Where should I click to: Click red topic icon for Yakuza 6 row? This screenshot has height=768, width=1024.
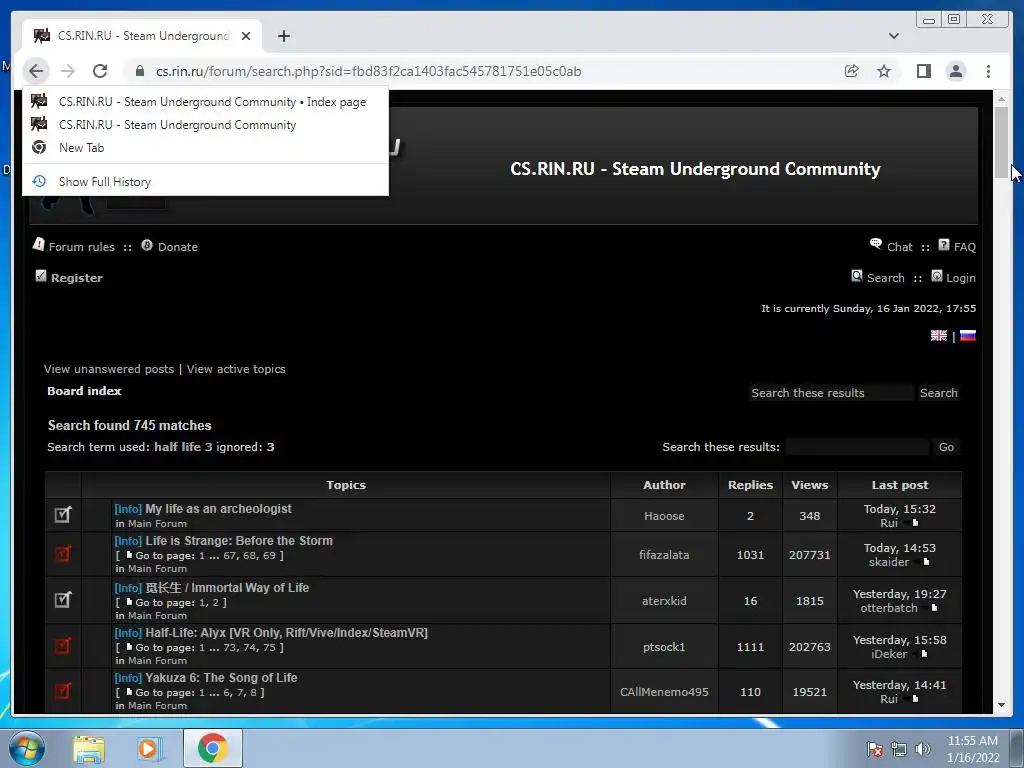coord(63,690)
